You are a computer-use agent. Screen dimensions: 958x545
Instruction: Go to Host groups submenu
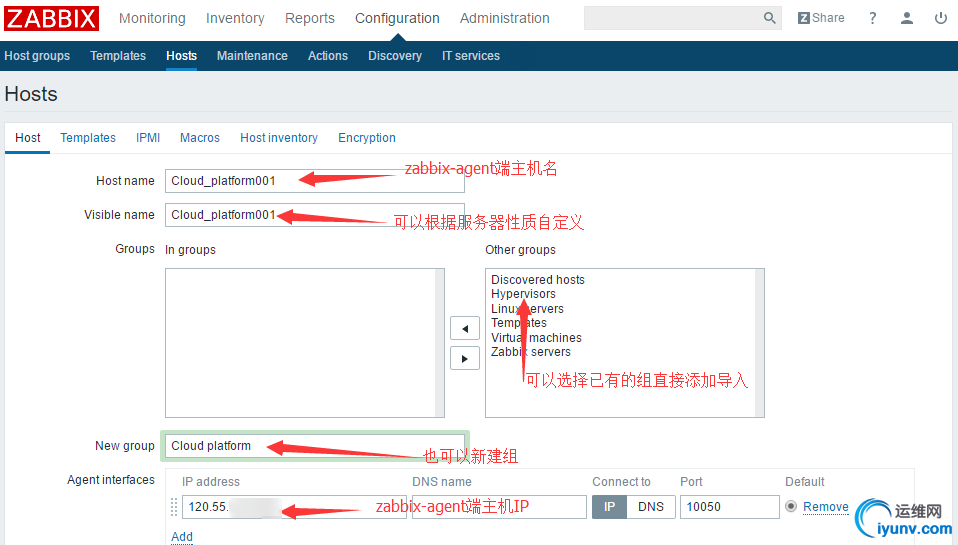pyautogui.click(x=37, y=56)
